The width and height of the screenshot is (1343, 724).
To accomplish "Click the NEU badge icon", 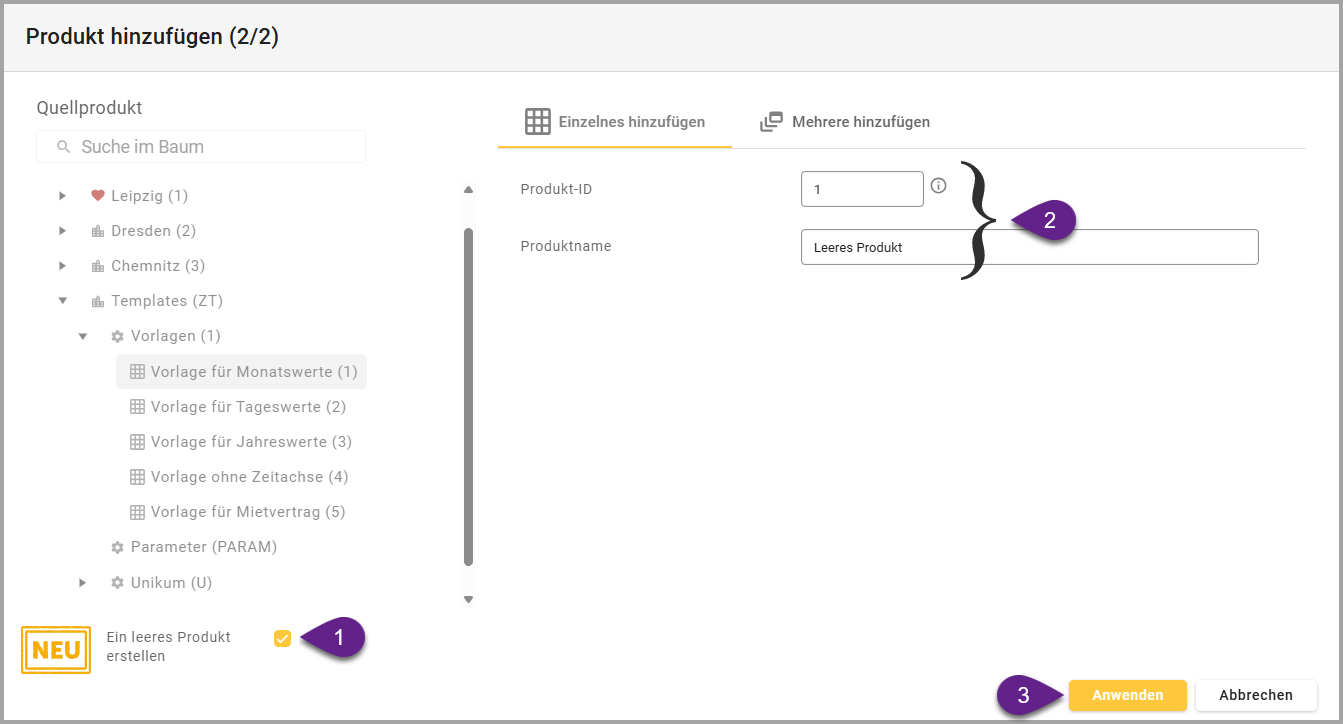I will (x=56, y=650).
